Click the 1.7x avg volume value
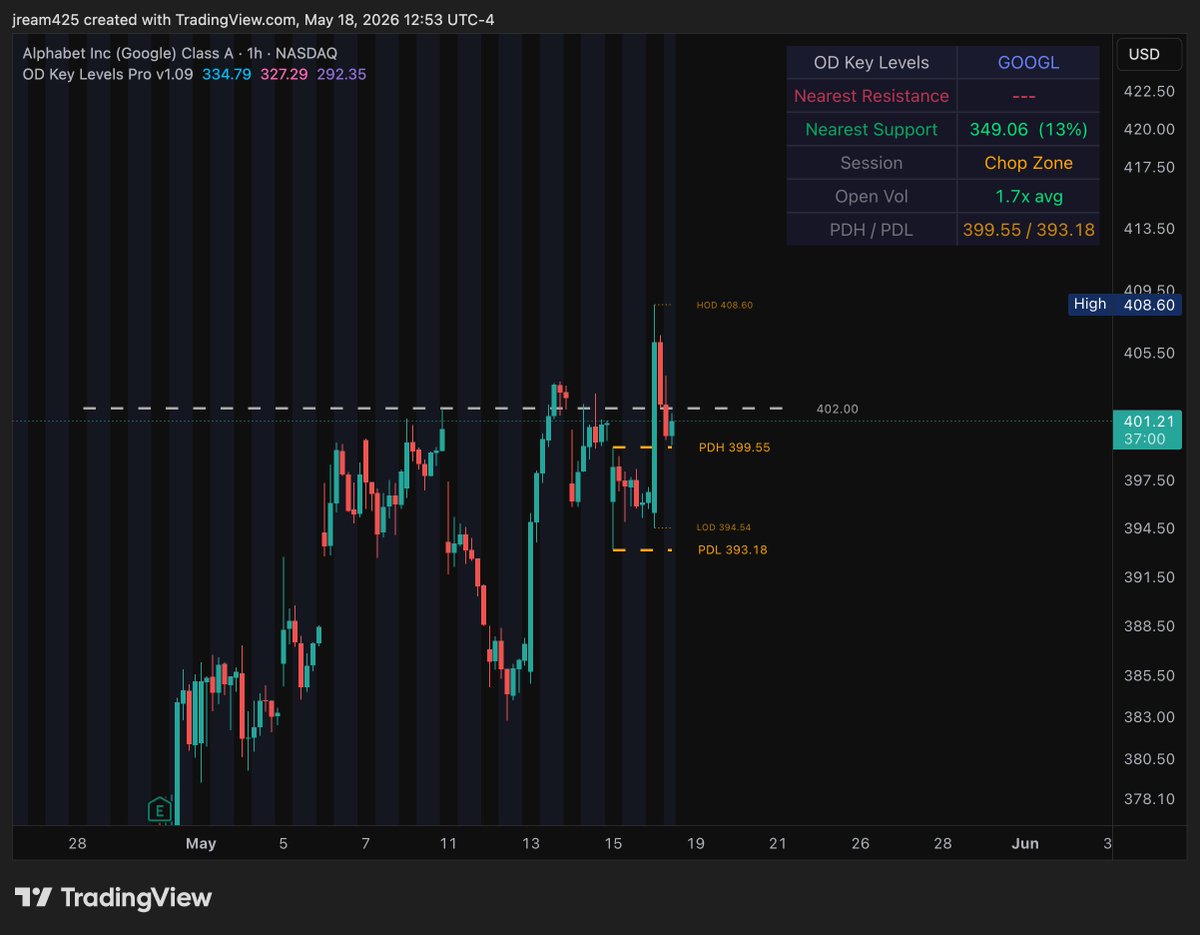Screen dimensions: 1200x935 1028,196
